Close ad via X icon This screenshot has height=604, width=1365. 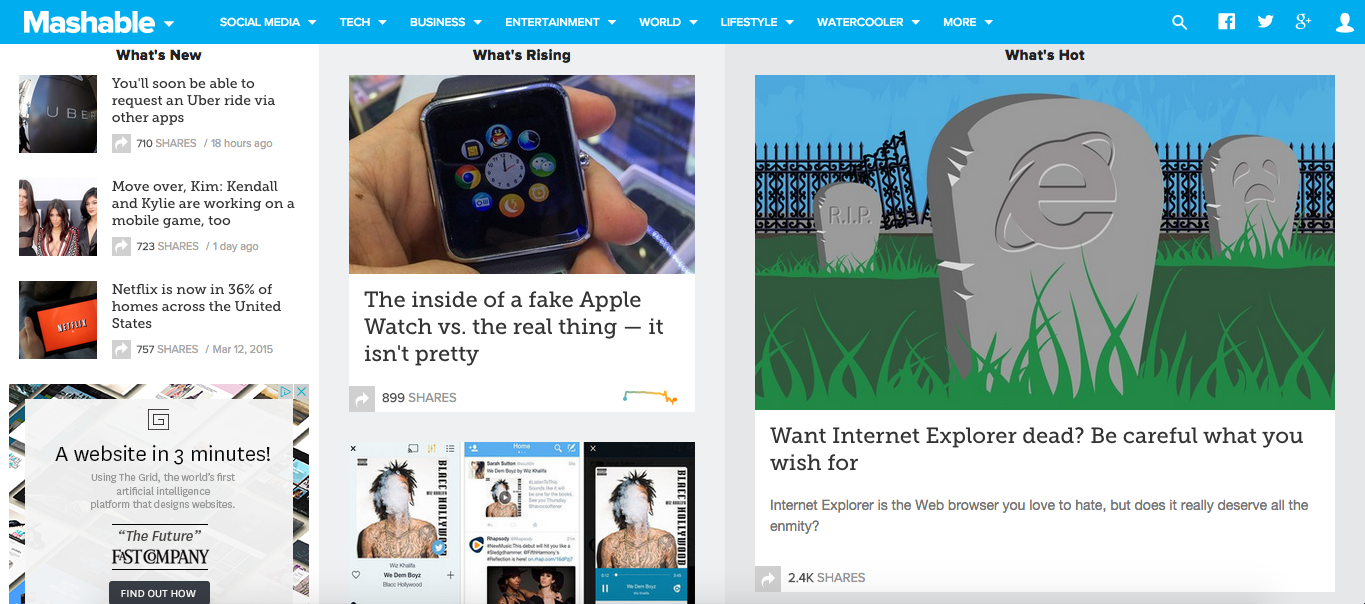point(300,392)
